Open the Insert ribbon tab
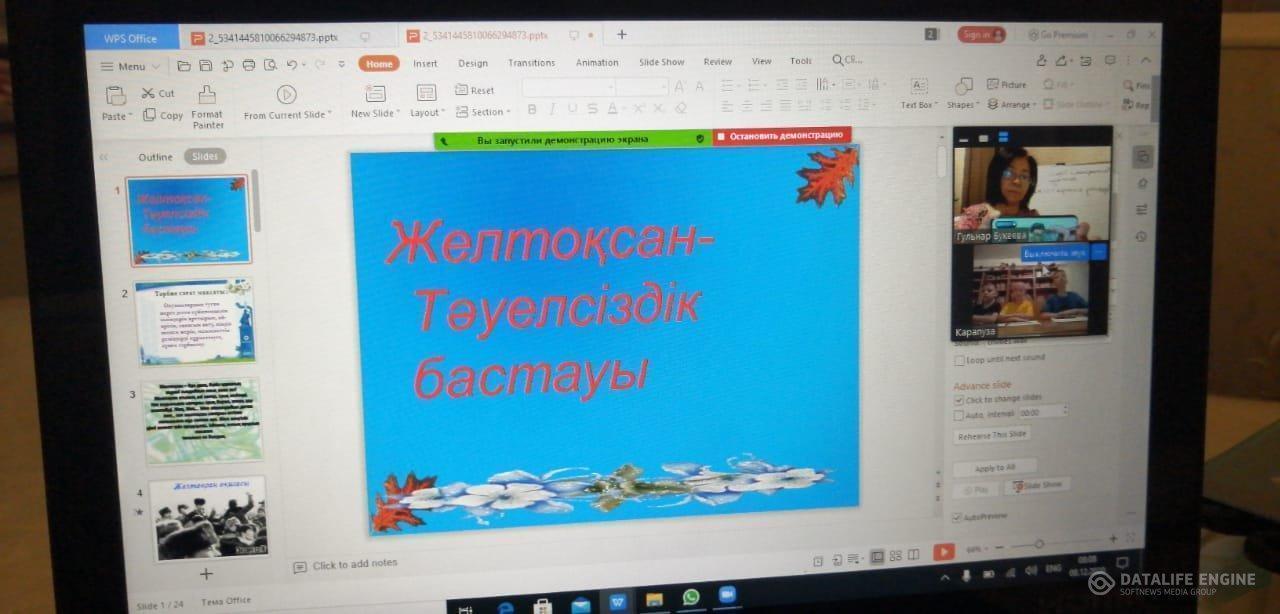This screenshot has width=1280, height=614. pos(425,62)
